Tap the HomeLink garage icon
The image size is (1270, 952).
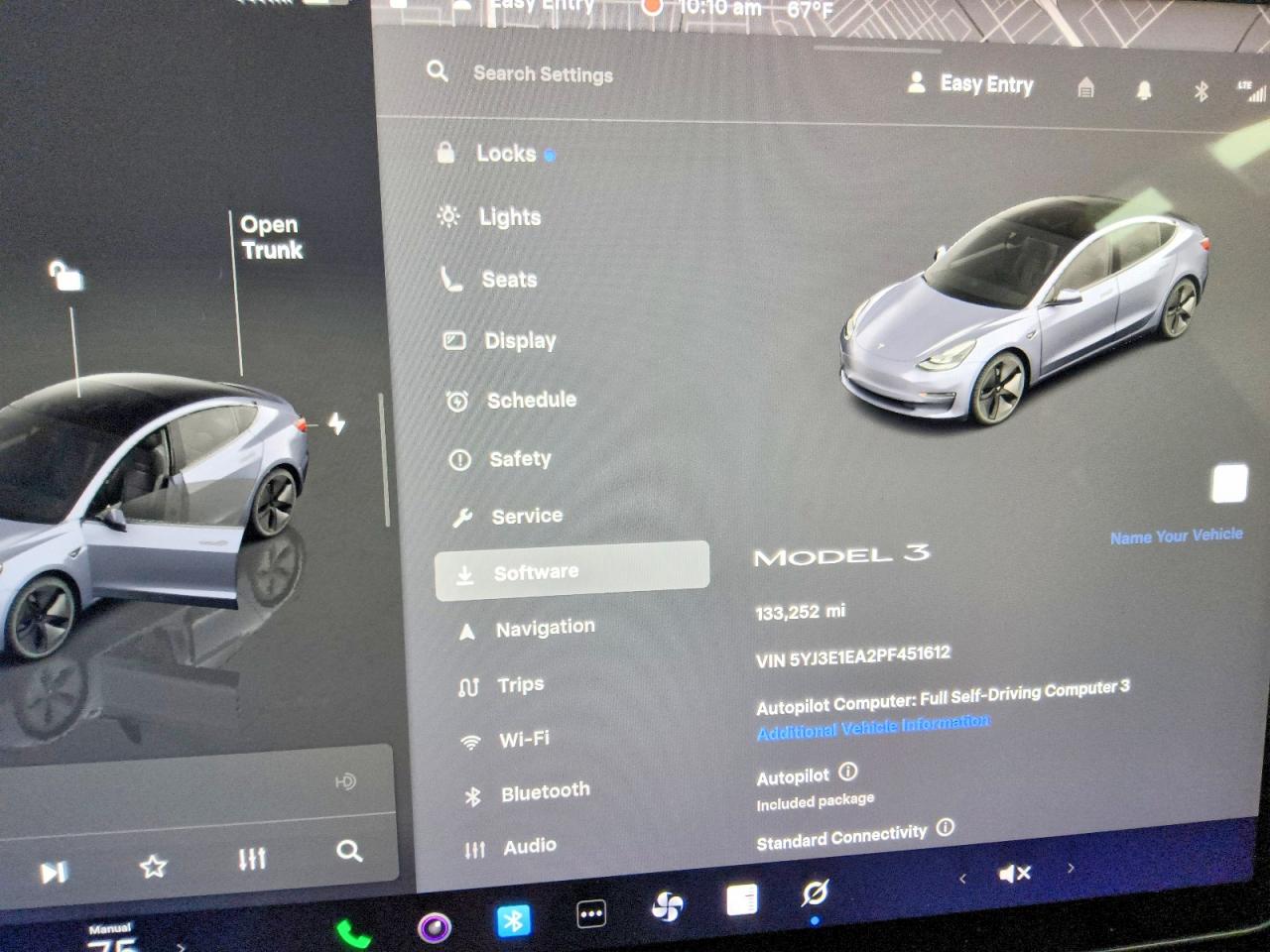pos(1086,88)
